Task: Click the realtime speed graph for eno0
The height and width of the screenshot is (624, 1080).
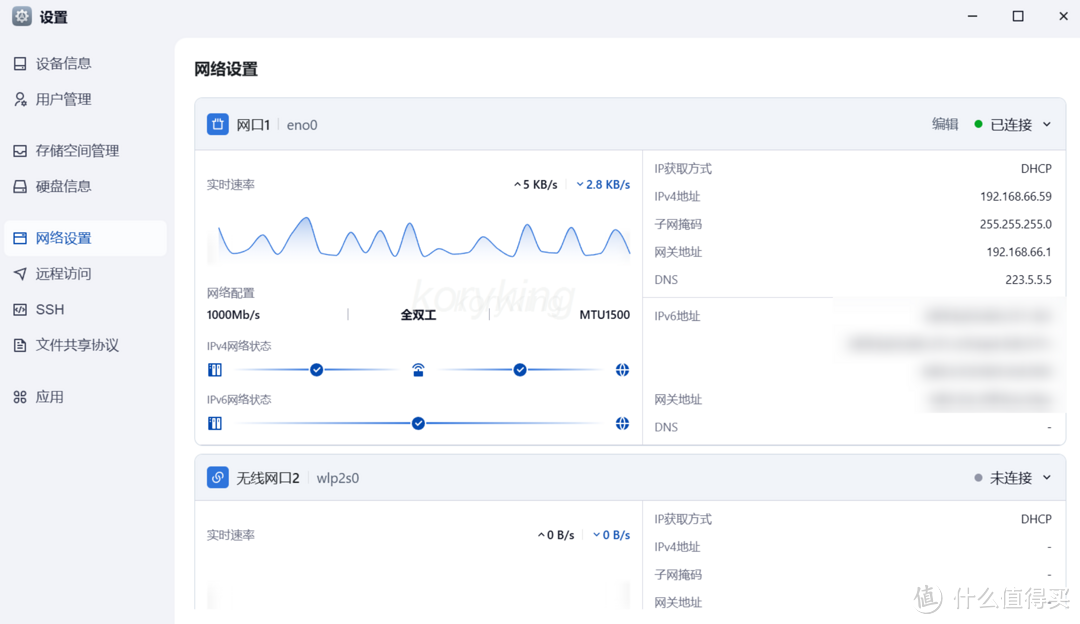Action: click(420, 235)
